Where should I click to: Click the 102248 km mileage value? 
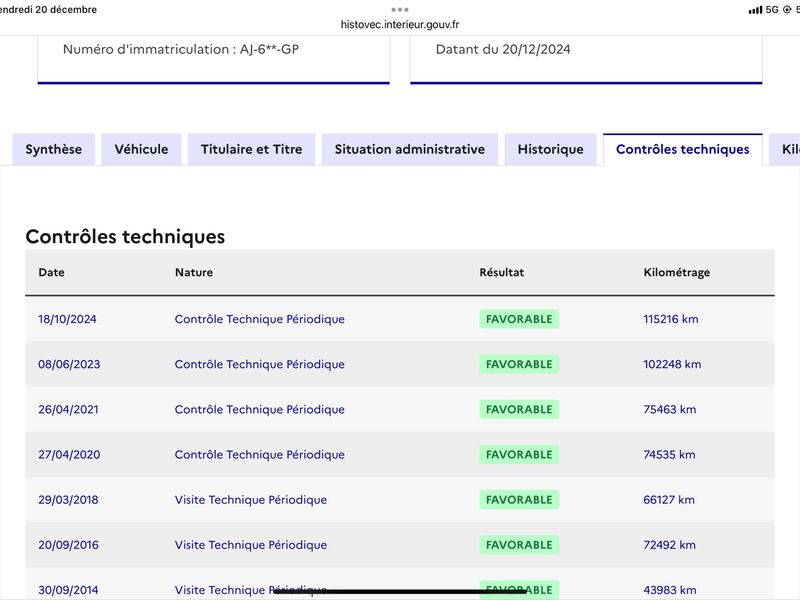(672, 364)
